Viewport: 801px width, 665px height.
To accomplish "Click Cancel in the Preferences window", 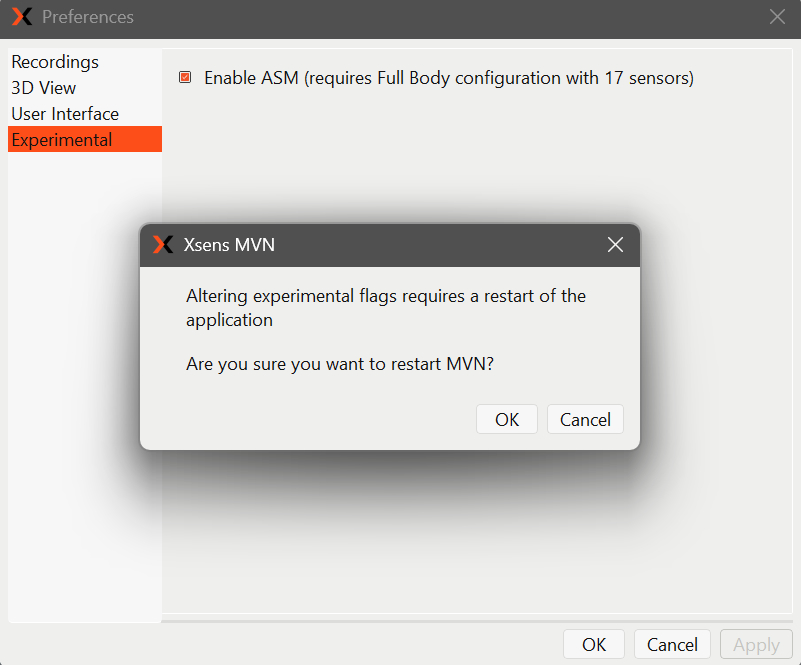I will (672, 644).
